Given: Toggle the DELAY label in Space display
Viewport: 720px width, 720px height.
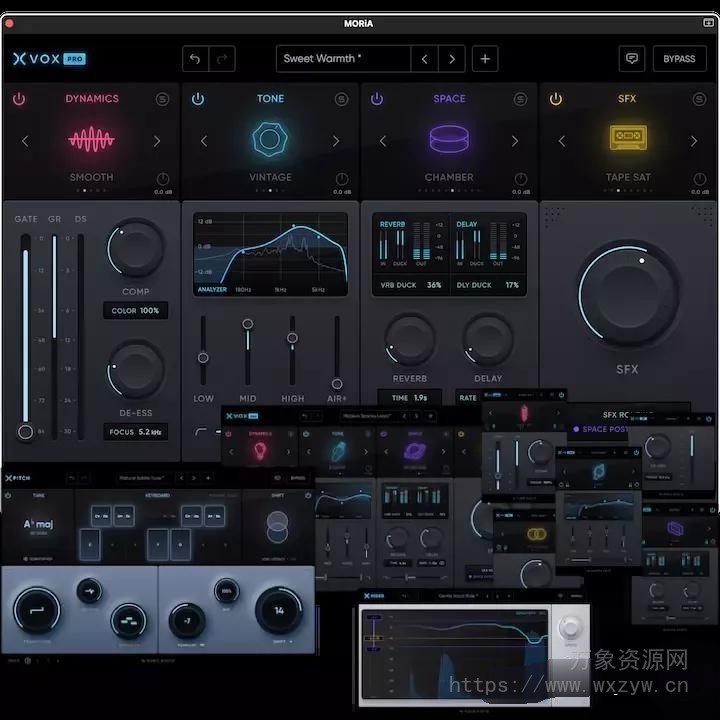Looking at the screenshot, I should click(467, 224).
